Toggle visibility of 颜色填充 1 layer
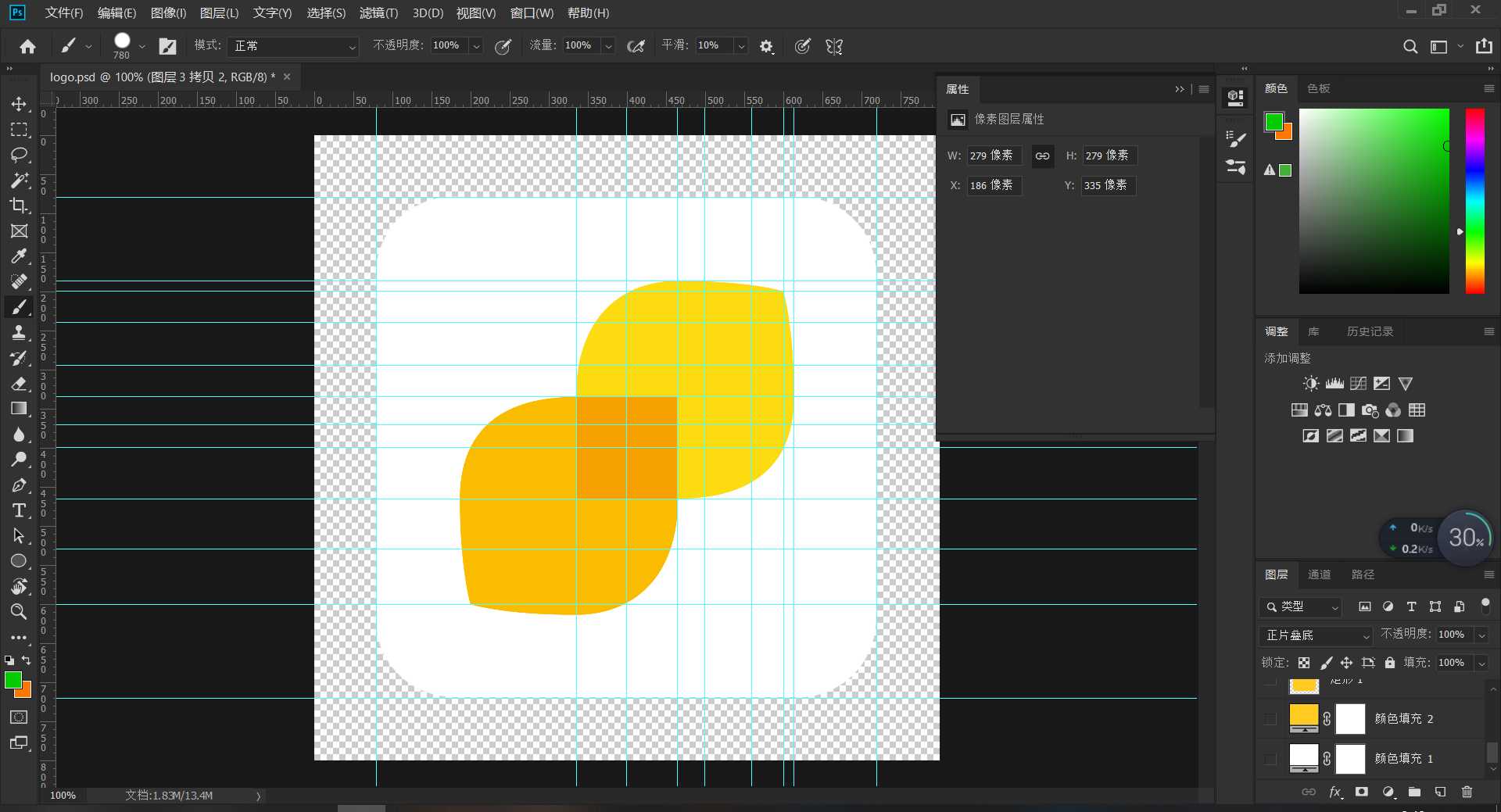This screenshot has width=1501, height=812. click(x=1270, y=759)
